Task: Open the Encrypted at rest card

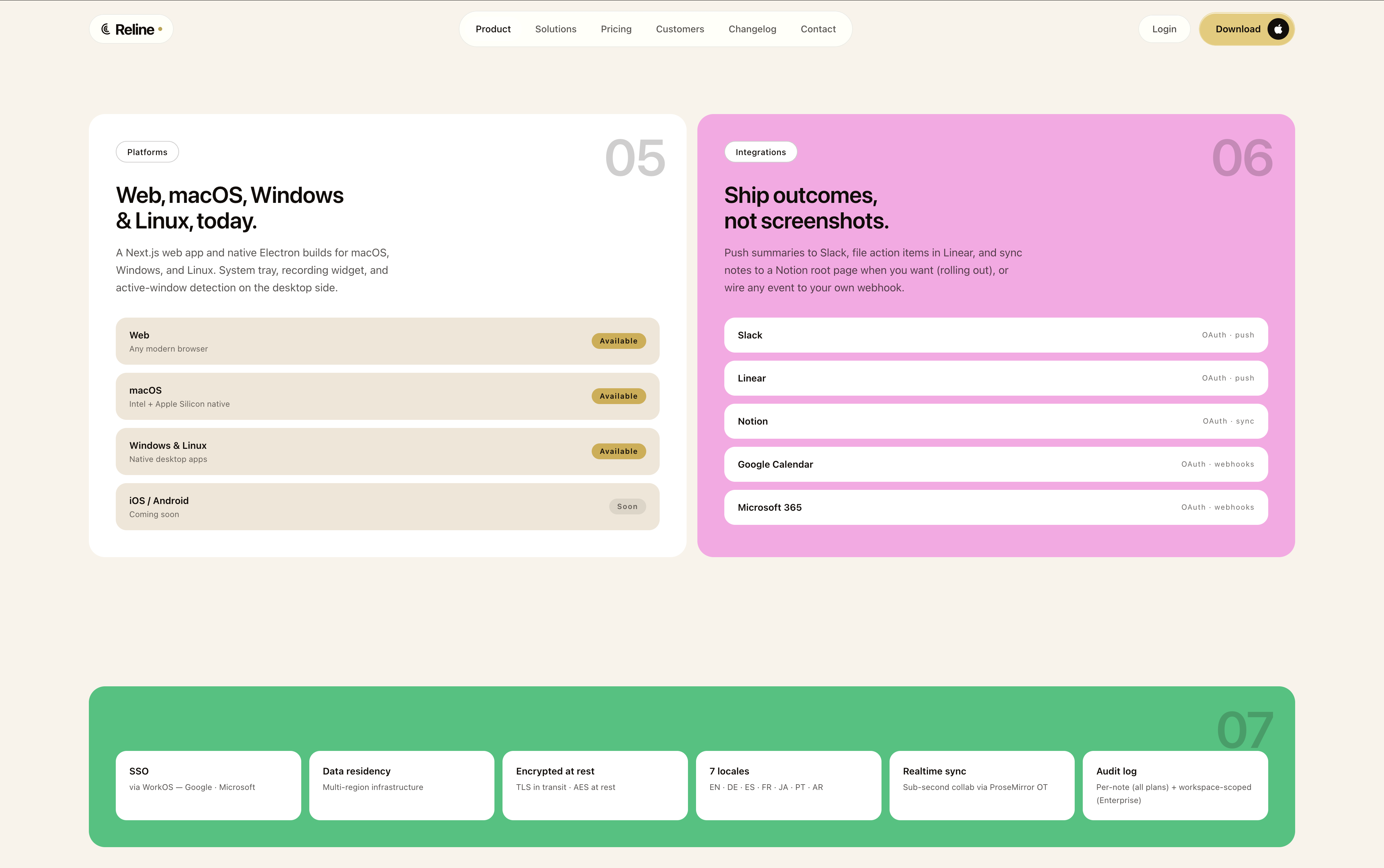Action: pos(595,785)
